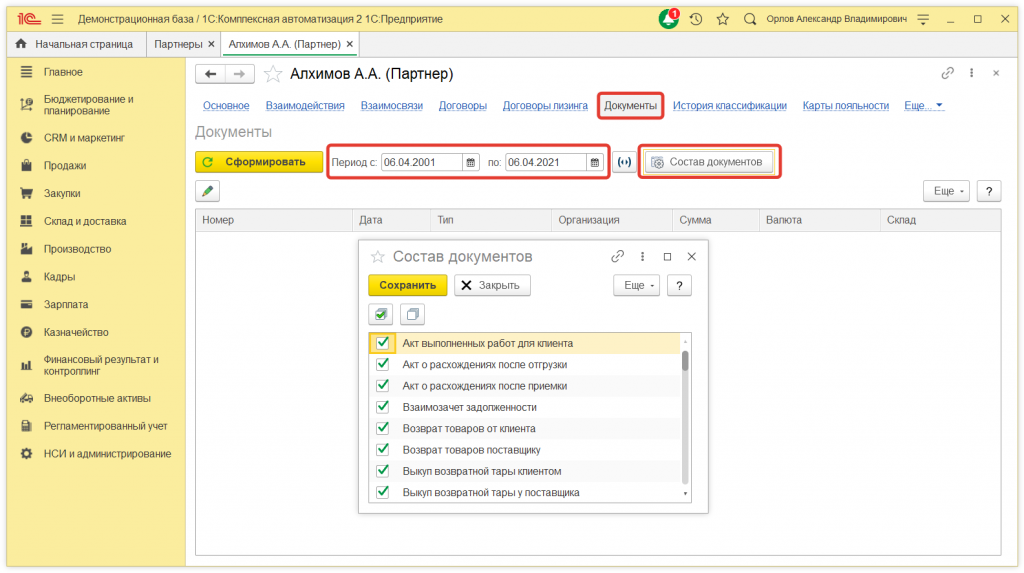
Task: Click the check all boxes icon
Action: tap(381, 314)
